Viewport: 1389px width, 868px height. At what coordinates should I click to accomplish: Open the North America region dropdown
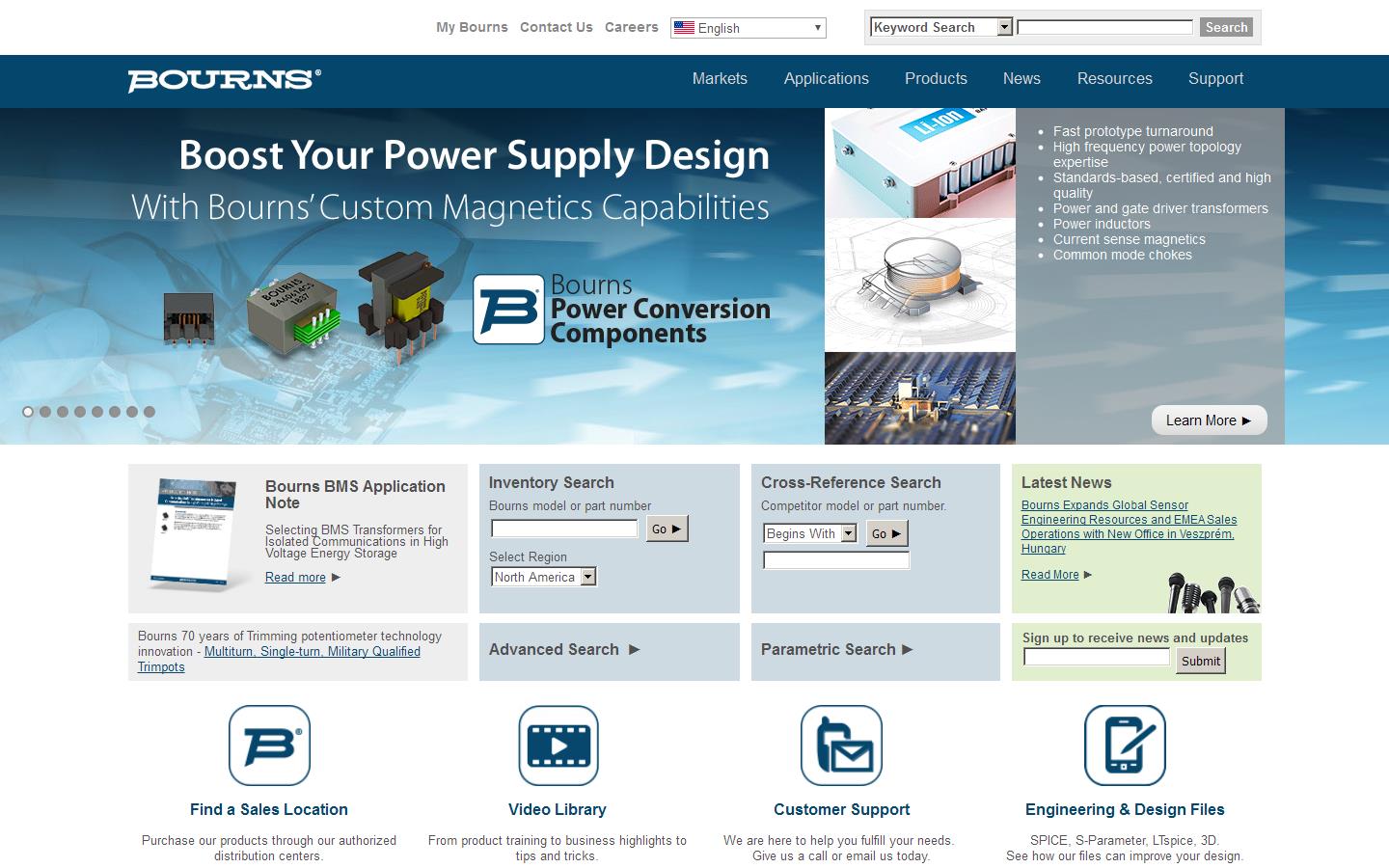point(544,577)
